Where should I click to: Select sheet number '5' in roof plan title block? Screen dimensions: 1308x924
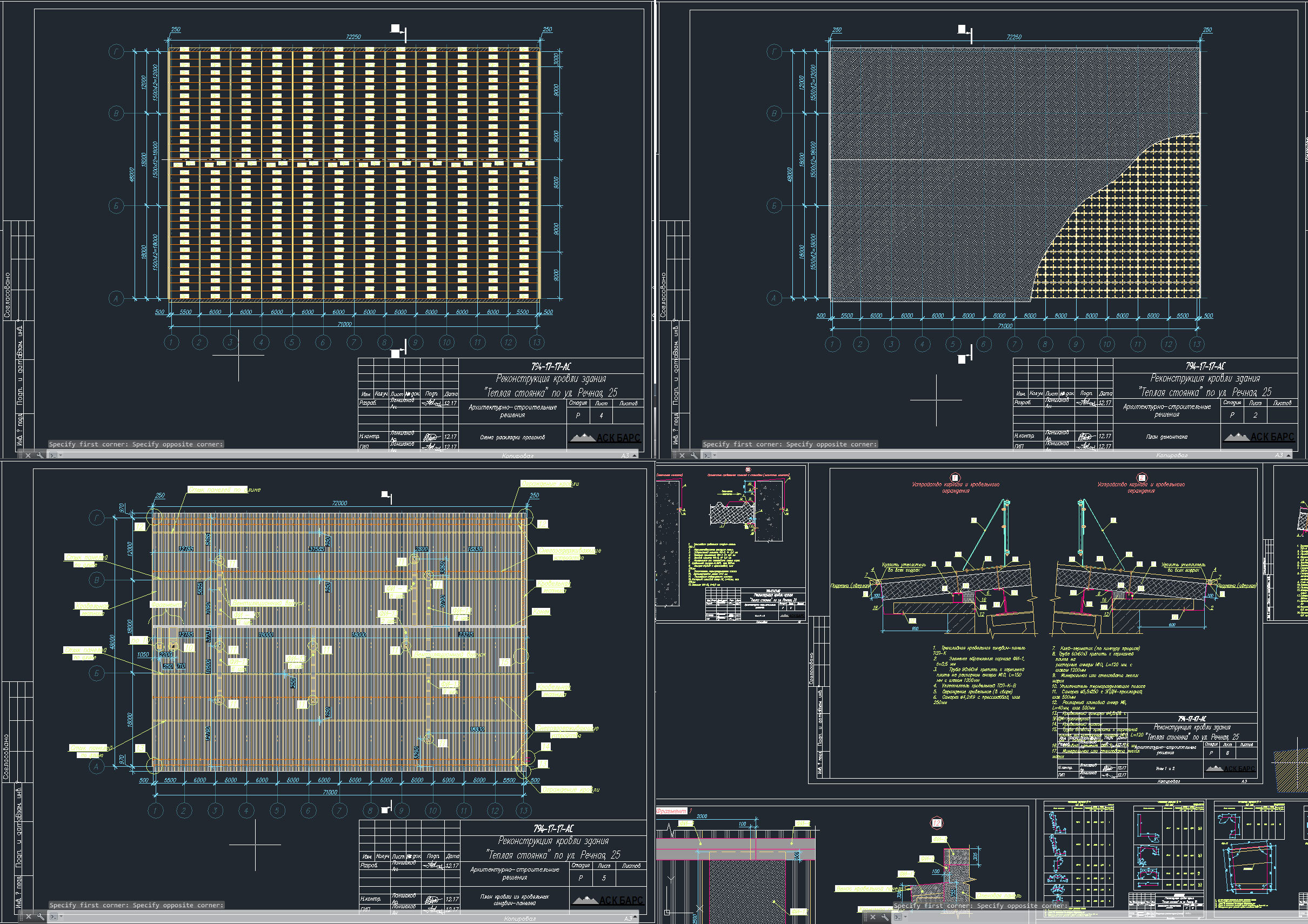[x=604, y=878]
